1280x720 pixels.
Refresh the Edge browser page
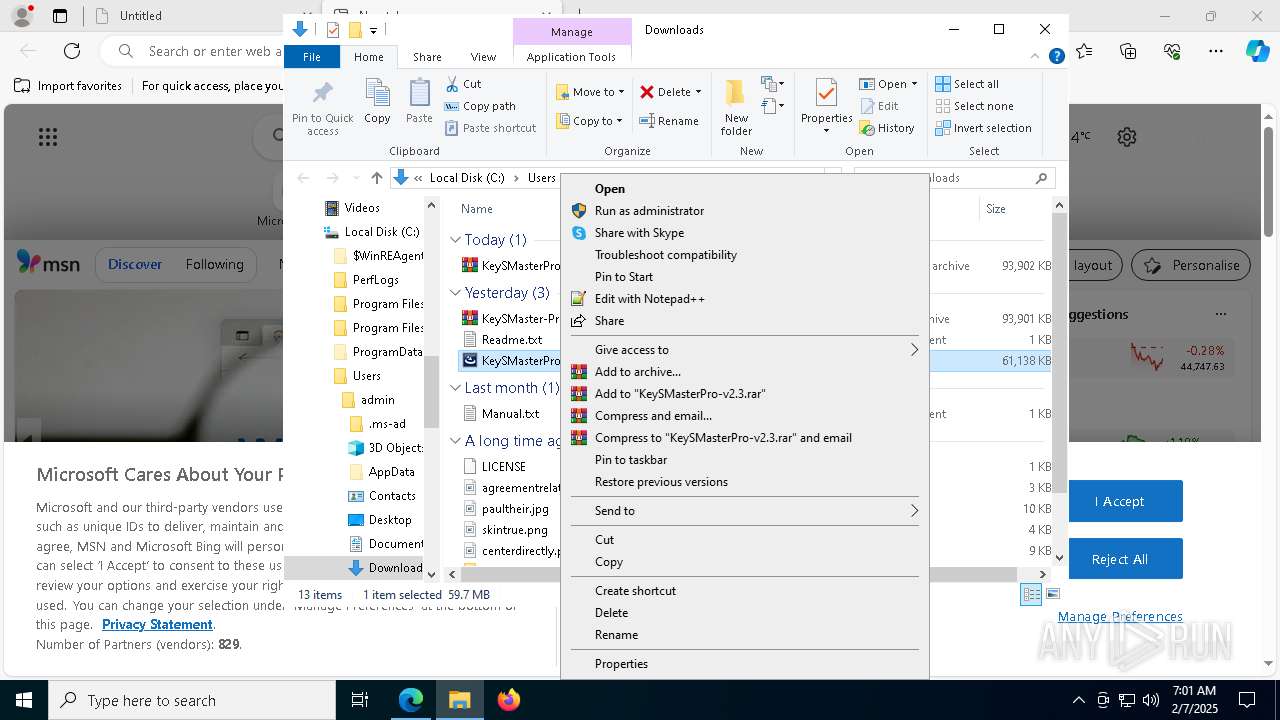pyautogui.click(x=72, y=51)
